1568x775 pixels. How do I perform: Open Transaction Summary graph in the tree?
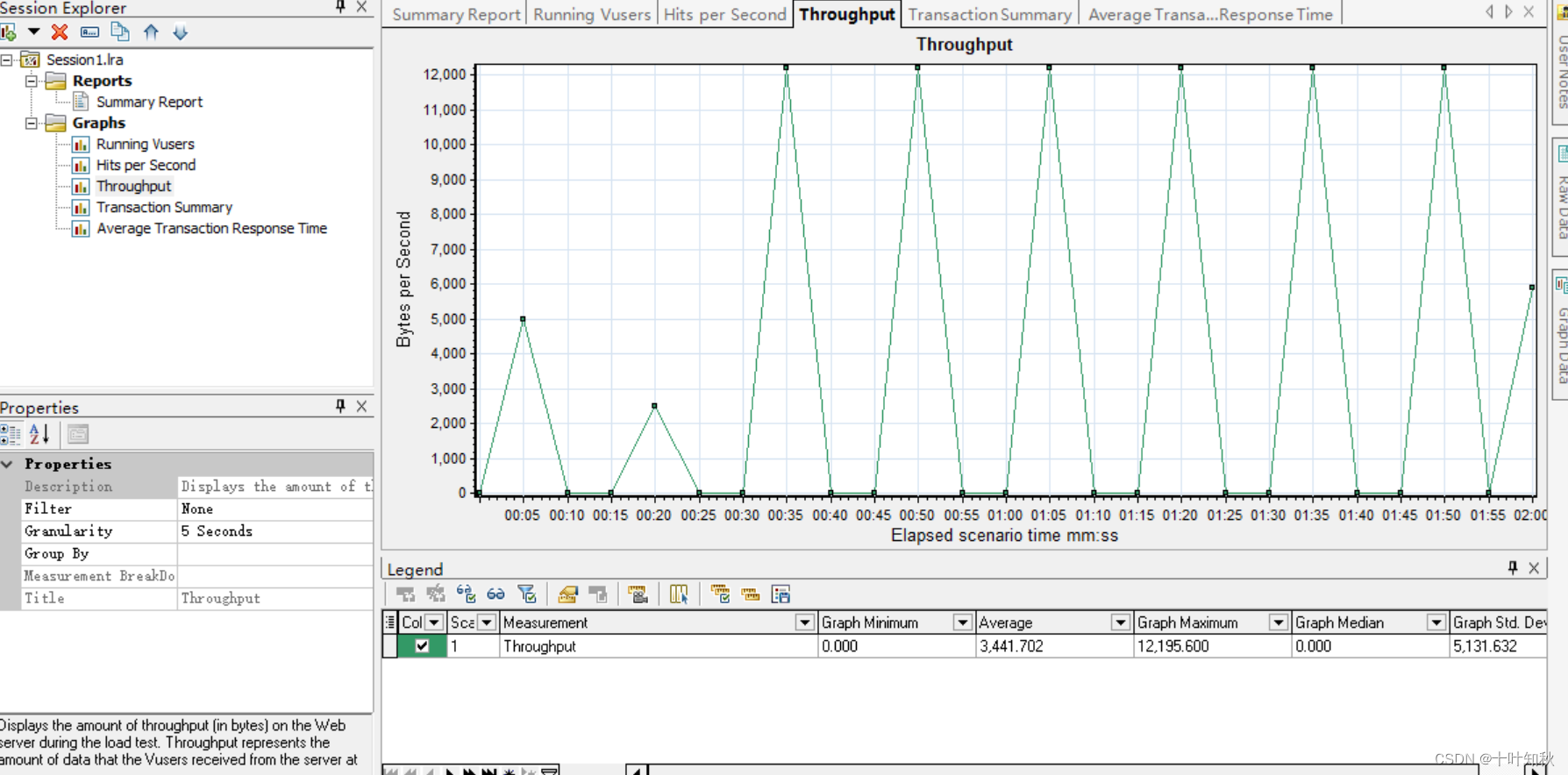click(164, 207)
